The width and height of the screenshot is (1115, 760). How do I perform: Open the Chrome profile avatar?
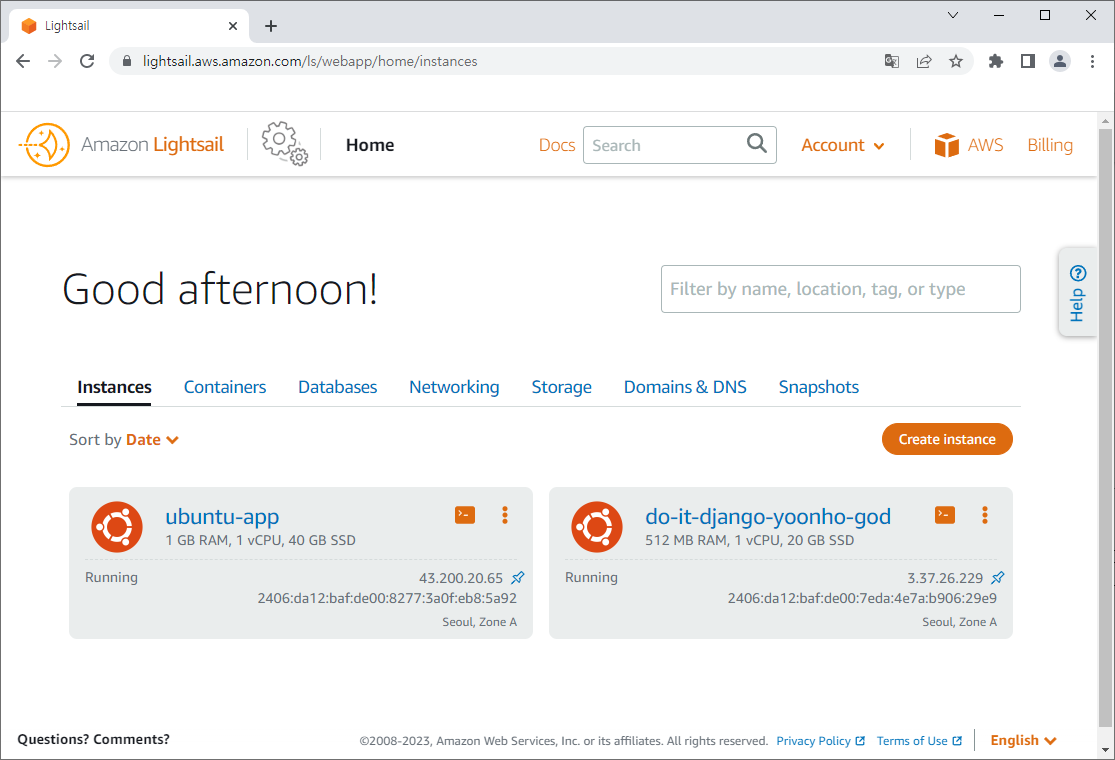(1060, 61)
